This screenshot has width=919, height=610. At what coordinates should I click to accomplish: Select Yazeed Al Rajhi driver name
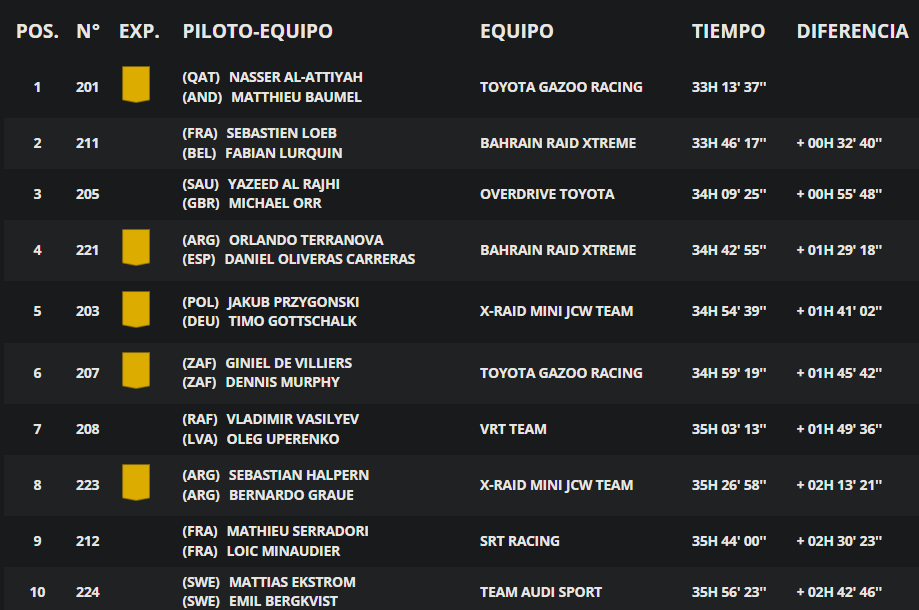(x=284, y=184)
